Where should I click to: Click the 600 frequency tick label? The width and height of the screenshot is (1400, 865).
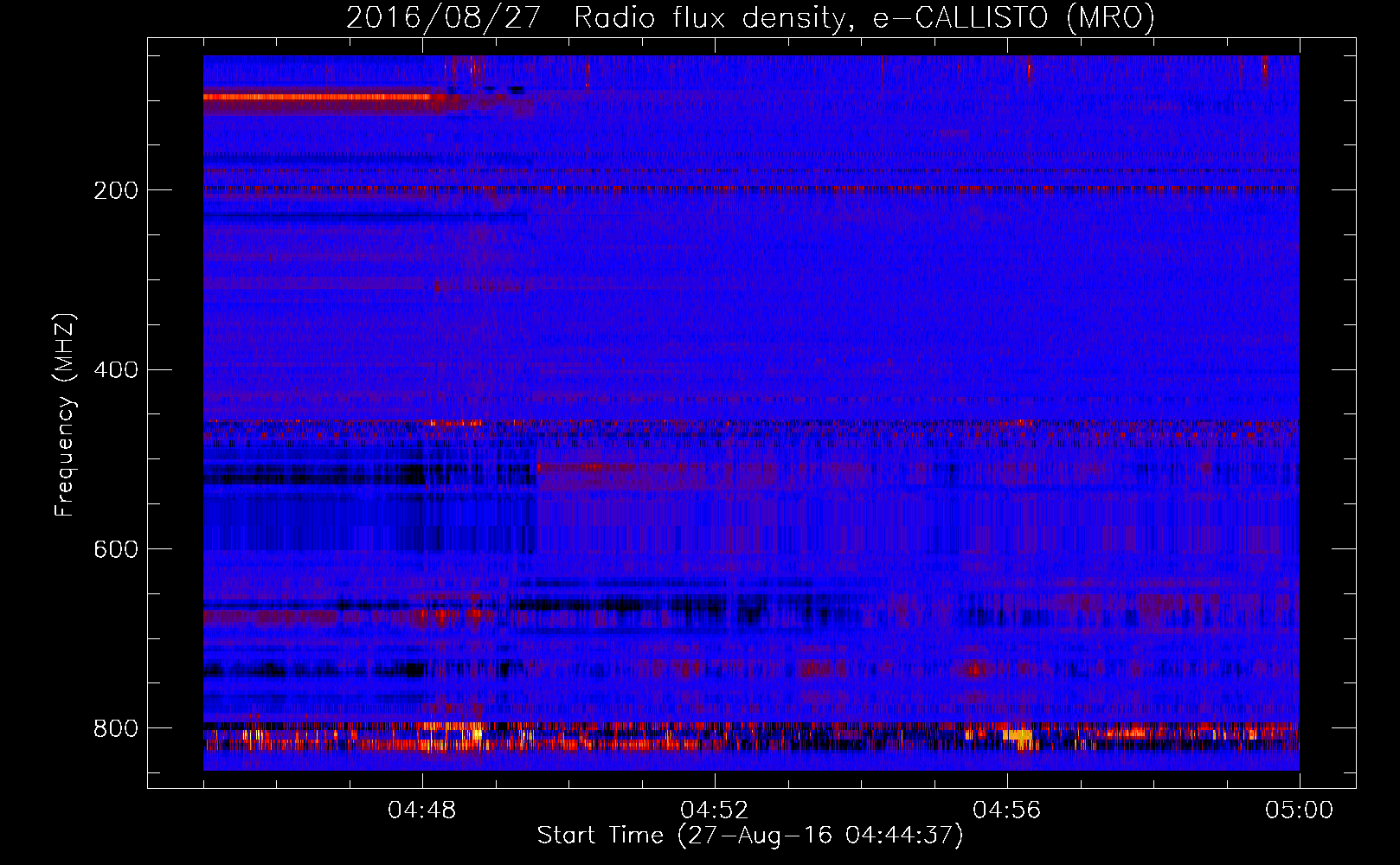tap(116, 549)
